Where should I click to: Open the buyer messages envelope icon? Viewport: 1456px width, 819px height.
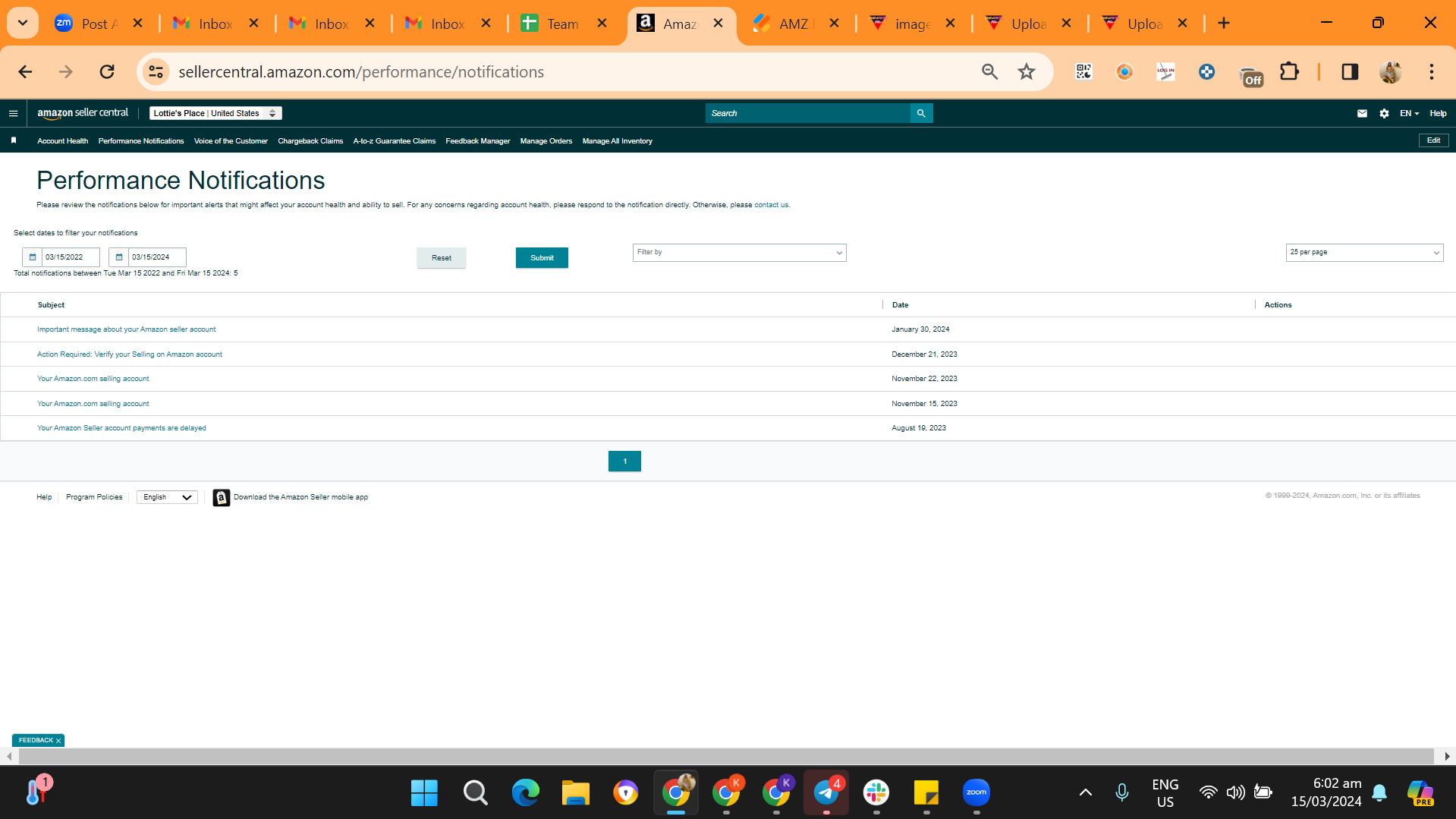[x=1362, y=113]
